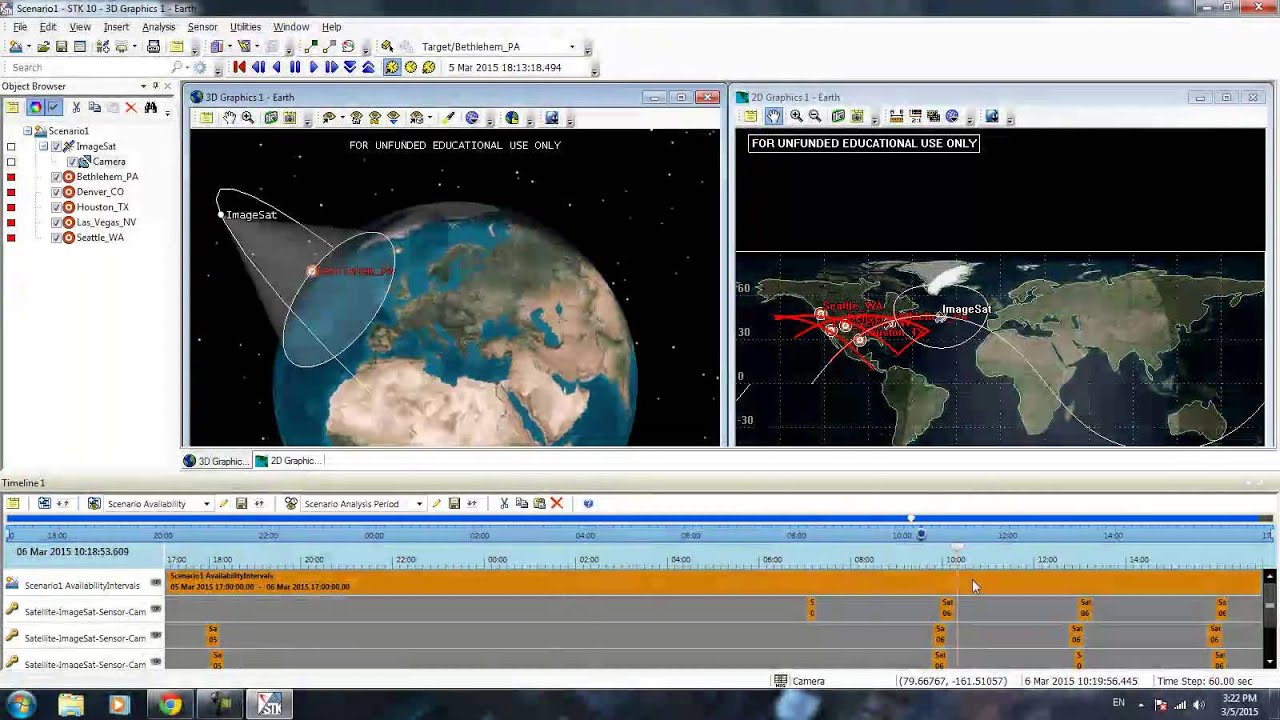Collapse the ImageSat tree node
The height and width of the screenshot is (720, 1280).
[43, 146]
